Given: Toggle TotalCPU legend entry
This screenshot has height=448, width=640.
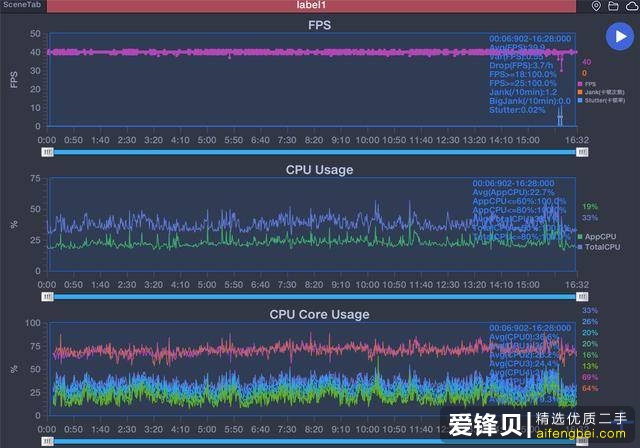Looking at the screenshot, I should coord(598,245).
